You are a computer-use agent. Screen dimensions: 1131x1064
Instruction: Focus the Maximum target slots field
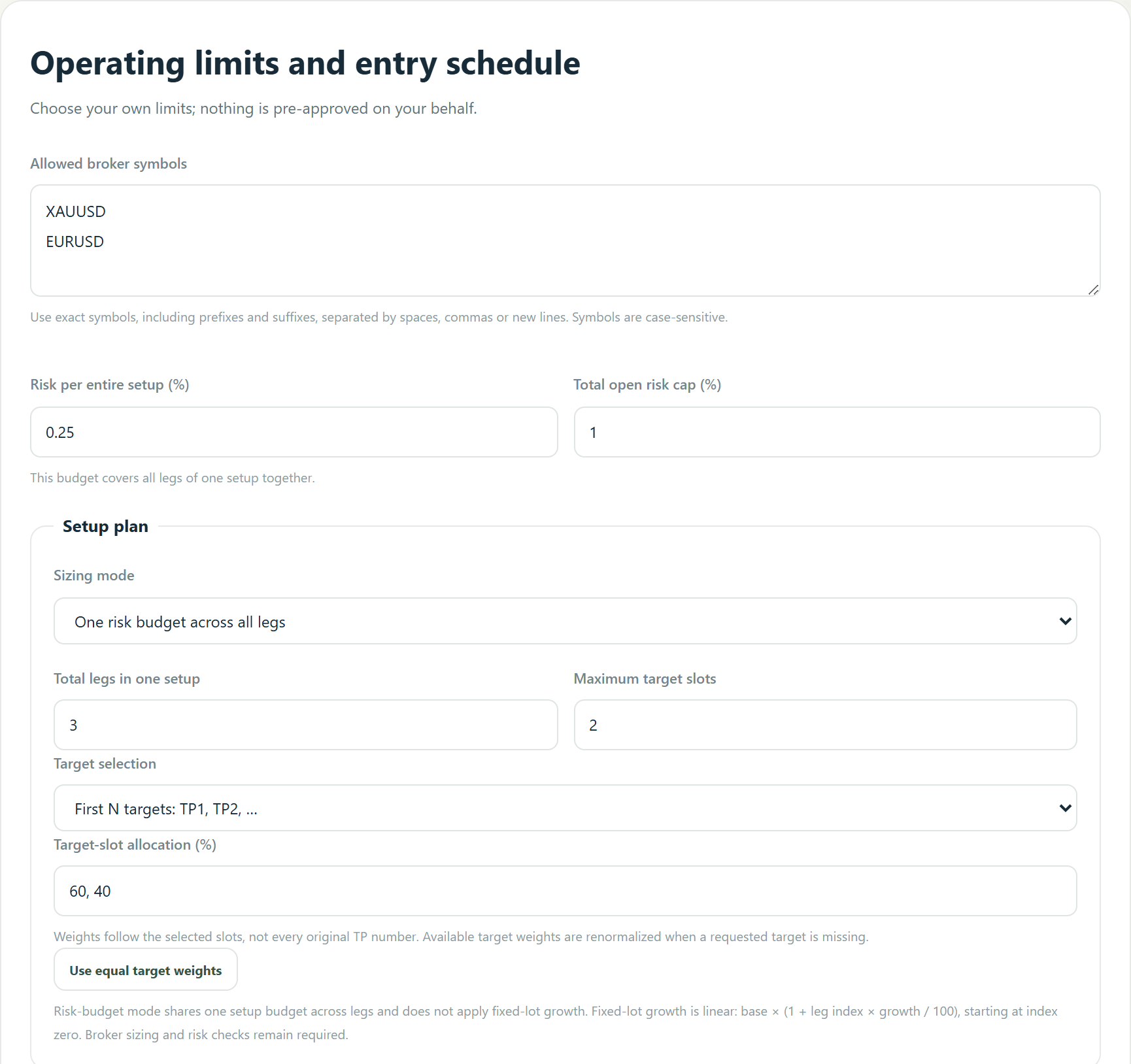point(825,725)
